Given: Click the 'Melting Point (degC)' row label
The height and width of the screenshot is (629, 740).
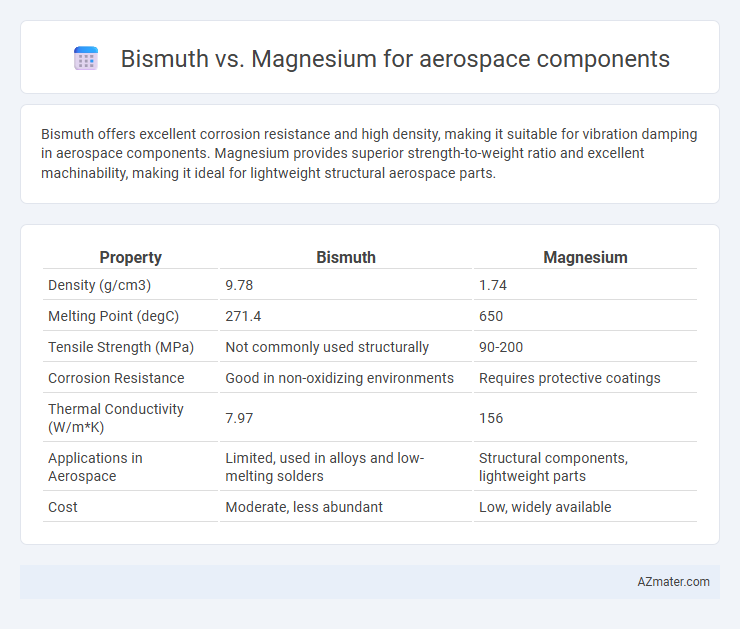Looking at the screenshot, I should coord(114,316).
